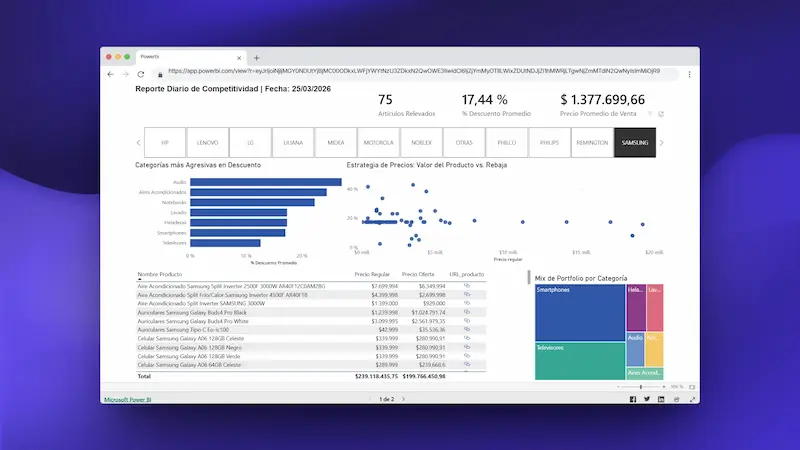The image size is (800, 450).
Task: Sort table by Nombre Producto header
Action: (x=162, y=273)
